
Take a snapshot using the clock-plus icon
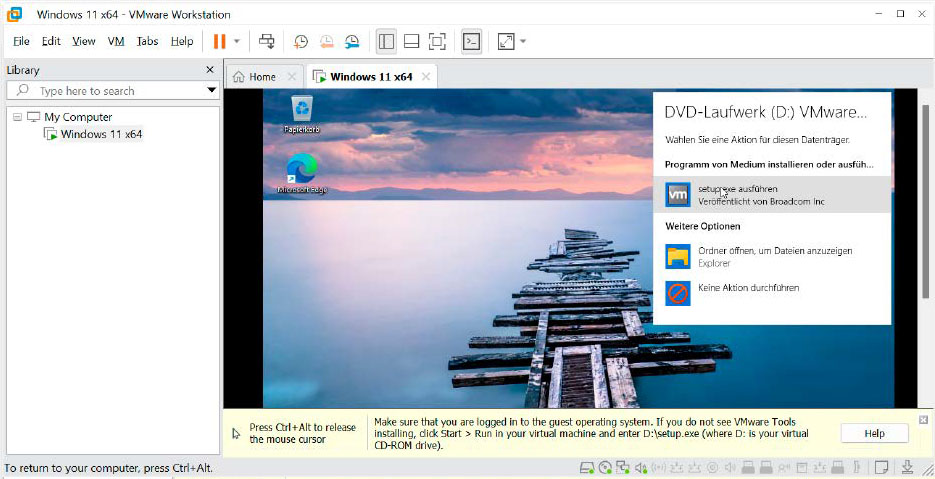pos(301,41)
